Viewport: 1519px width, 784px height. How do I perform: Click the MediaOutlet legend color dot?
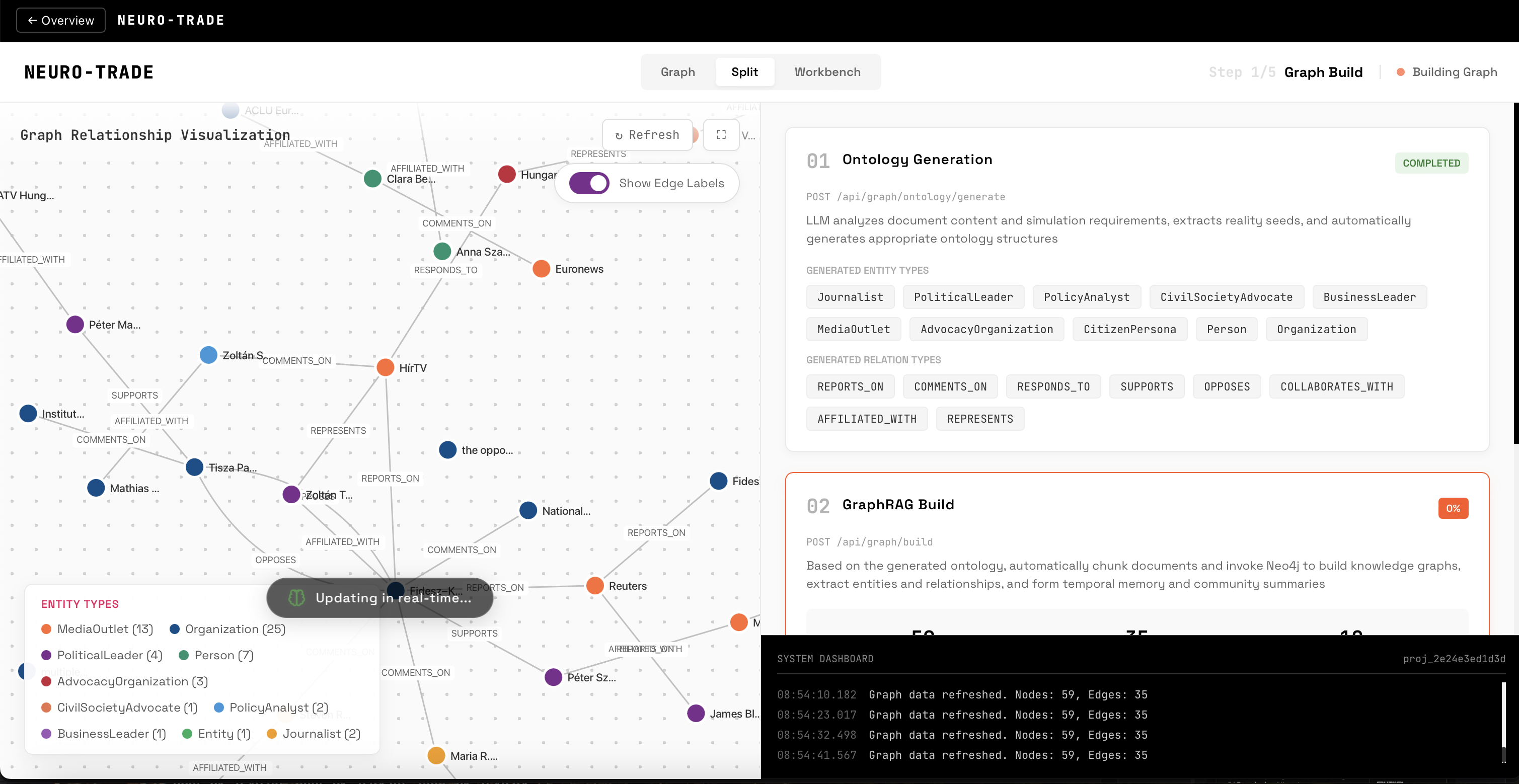[46, 629]
